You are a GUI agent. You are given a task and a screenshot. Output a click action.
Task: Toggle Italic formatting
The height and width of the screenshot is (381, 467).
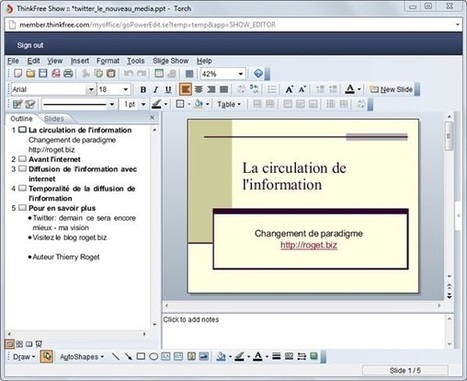click(x=155, y=89)
